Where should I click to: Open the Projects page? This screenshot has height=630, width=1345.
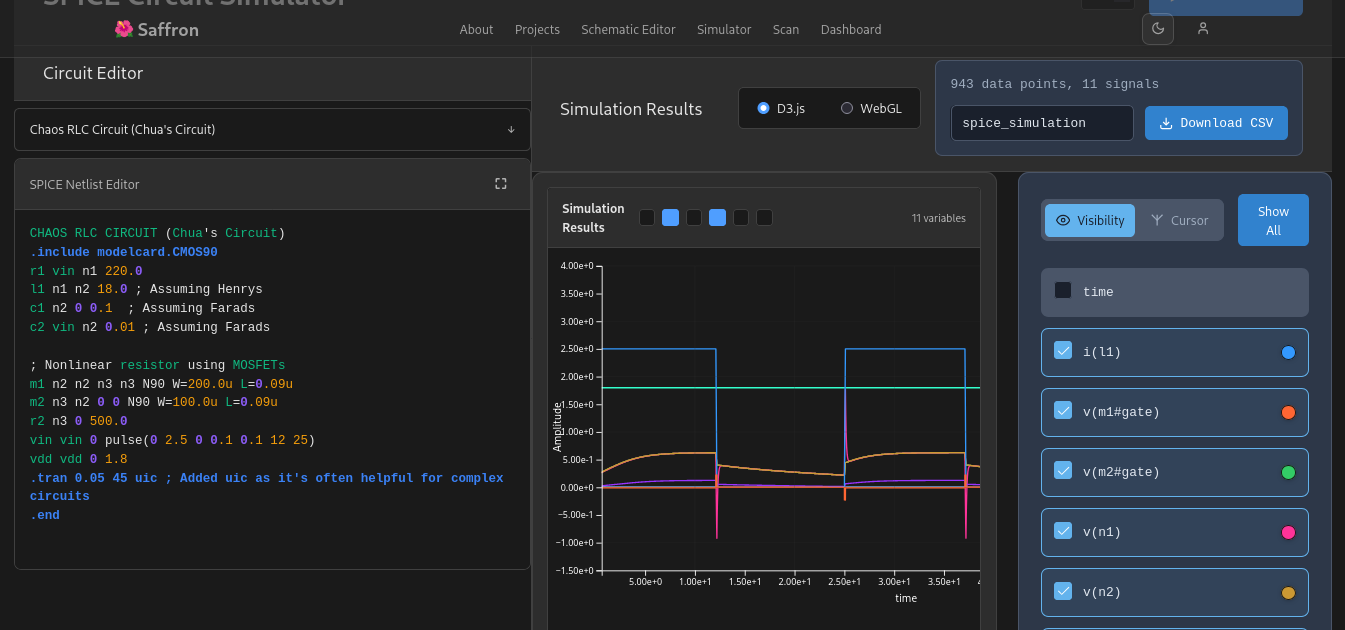click(x=537, y=29)
